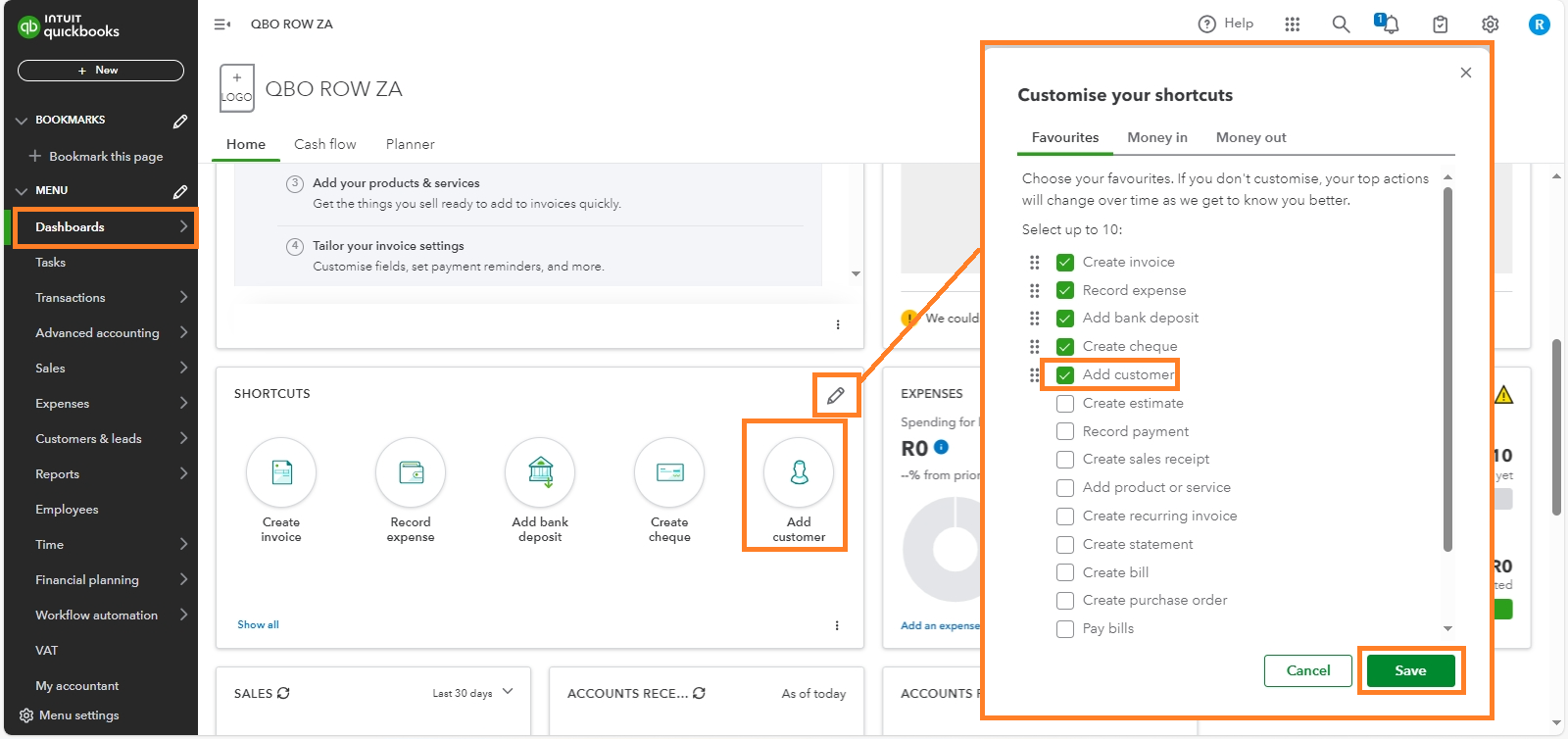Screen dimensions: 1568x739
Task: Check the Add product or service checkbox
Action: (1065, 488)
